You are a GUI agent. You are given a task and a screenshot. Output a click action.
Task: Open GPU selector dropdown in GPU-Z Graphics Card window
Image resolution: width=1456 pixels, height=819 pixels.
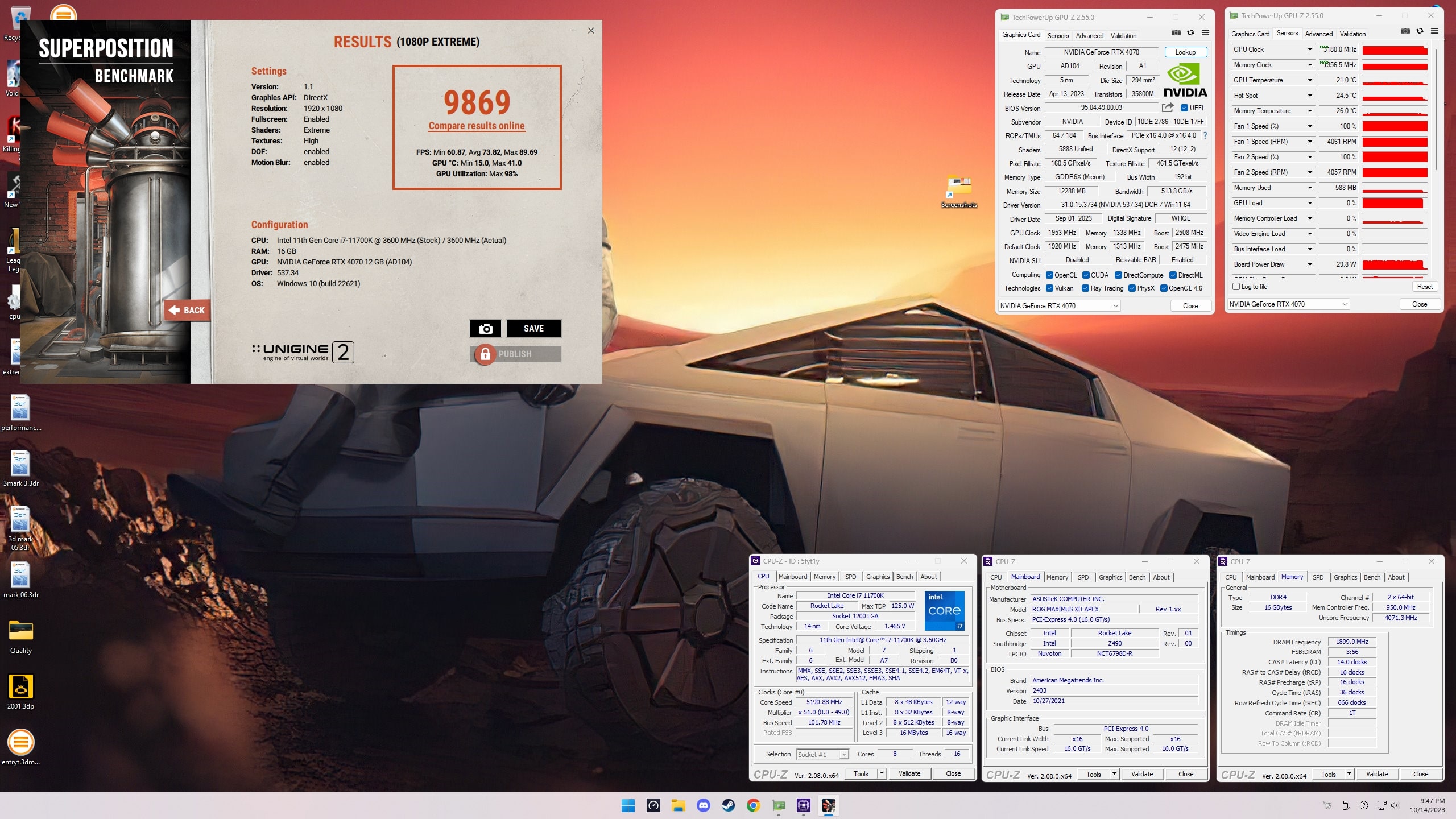coord(1060,306)
